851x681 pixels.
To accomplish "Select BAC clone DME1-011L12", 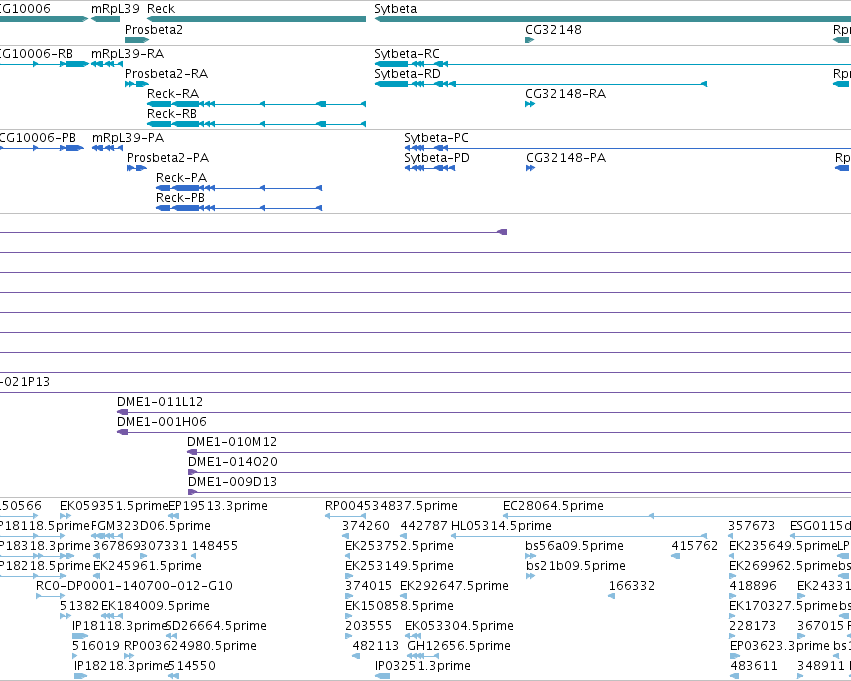I will [x=160, y=402].
